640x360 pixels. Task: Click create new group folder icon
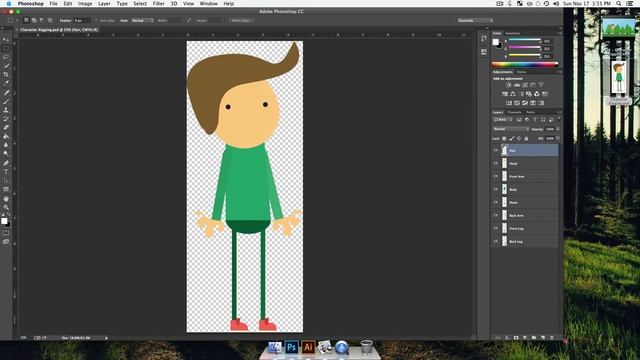534,338
